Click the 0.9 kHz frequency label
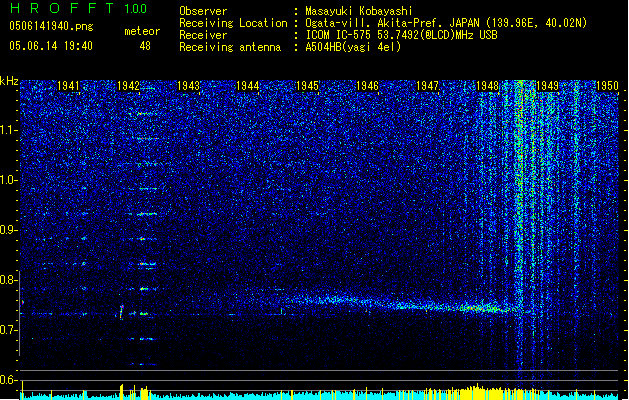 [8, 230]
